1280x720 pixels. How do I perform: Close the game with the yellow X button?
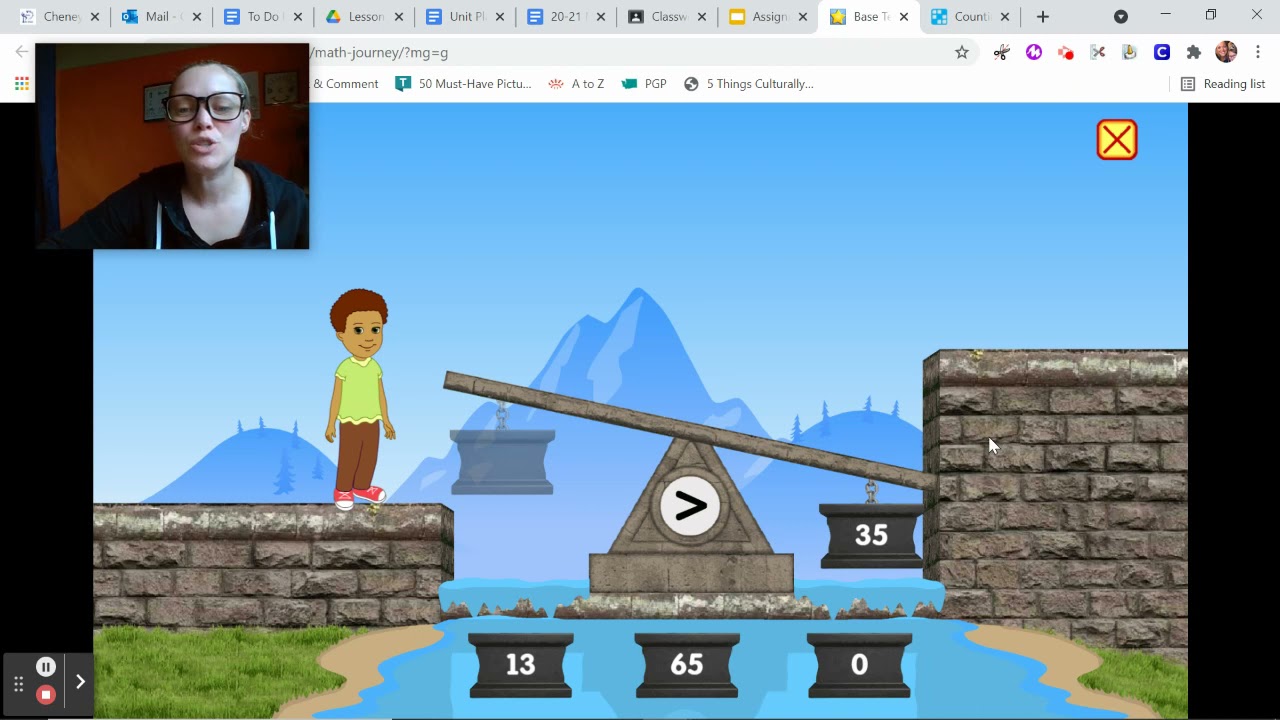pyautogui.click(x=1117, y=140)
